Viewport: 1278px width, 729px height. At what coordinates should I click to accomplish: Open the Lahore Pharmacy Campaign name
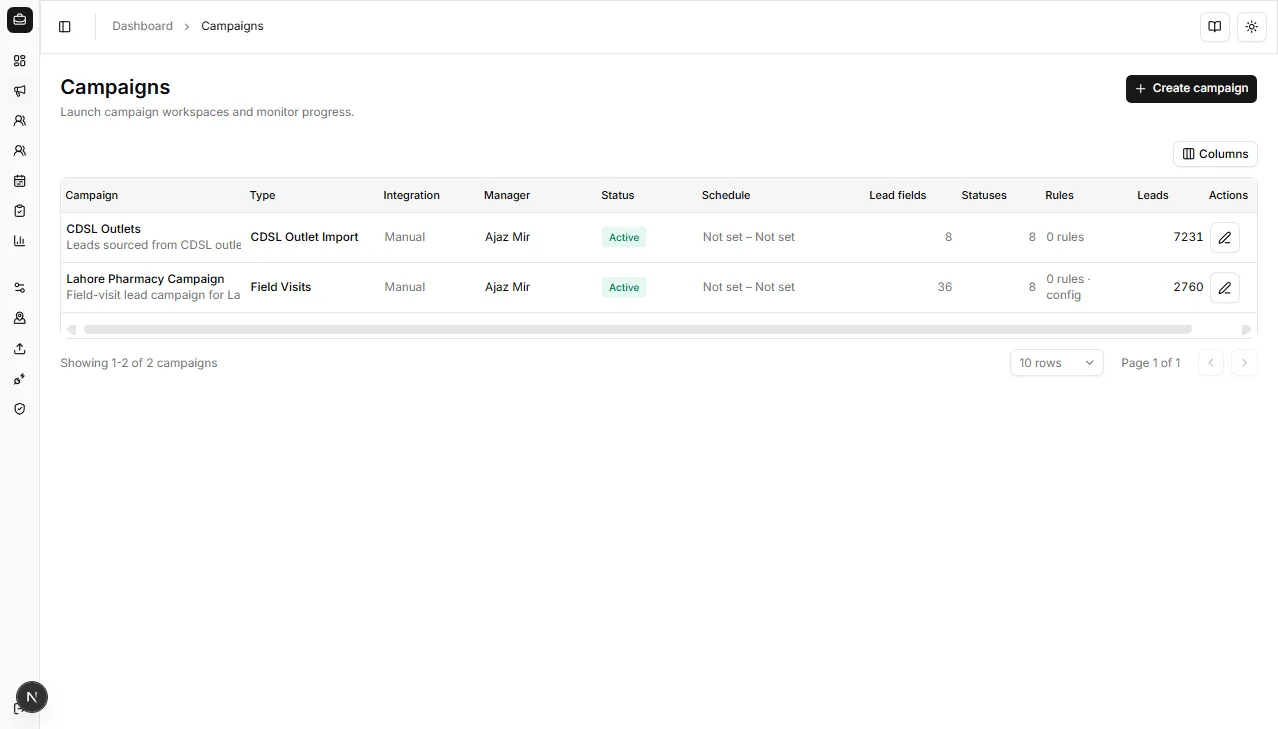click(x=145, y=279)
